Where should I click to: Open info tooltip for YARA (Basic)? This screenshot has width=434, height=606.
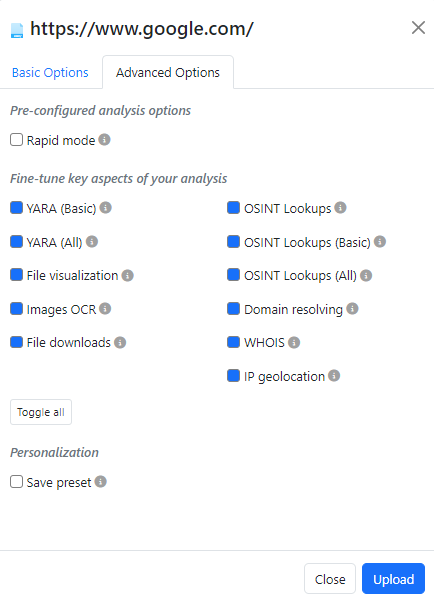point(106,208)
